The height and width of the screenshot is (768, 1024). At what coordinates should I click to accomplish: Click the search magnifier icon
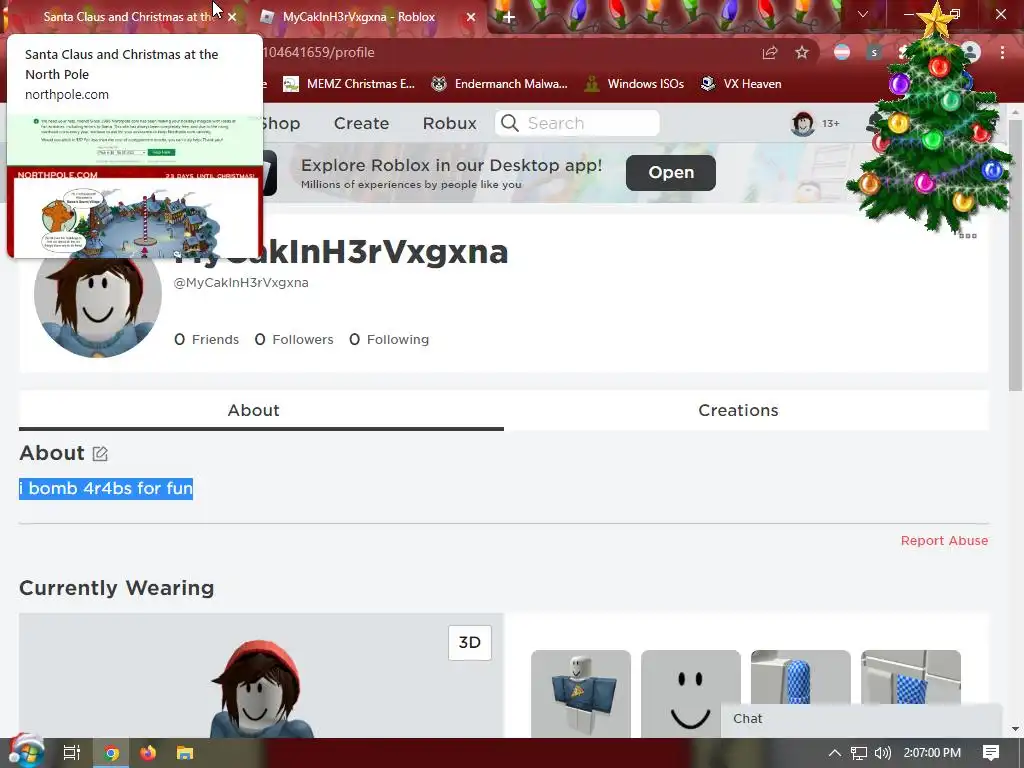point(509,123)
